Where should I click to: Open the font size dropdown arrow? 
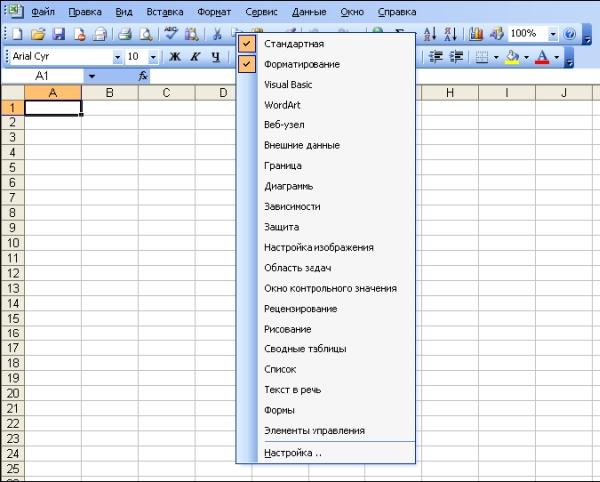tap(154, 57)
